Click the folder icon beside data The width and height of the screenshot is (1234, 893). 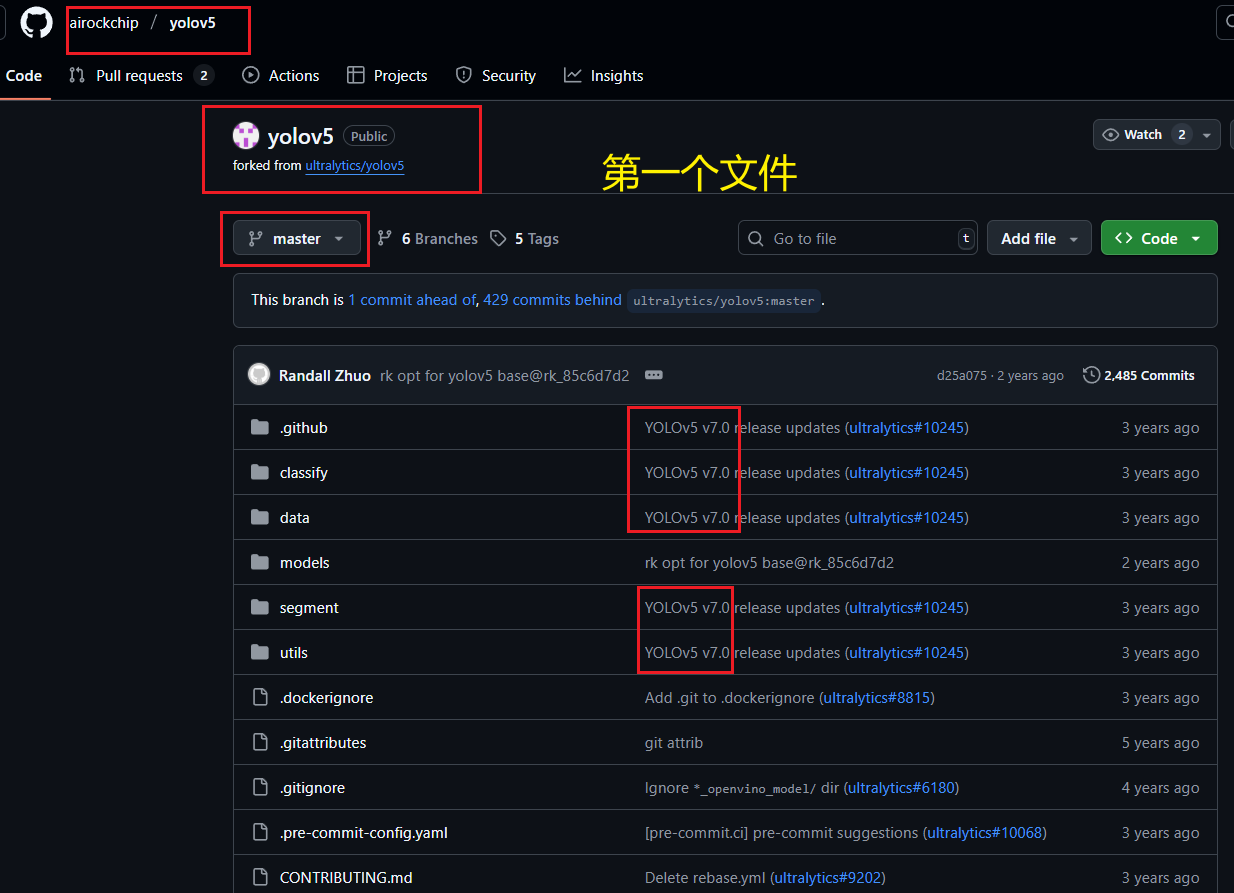tap(260, 518)
